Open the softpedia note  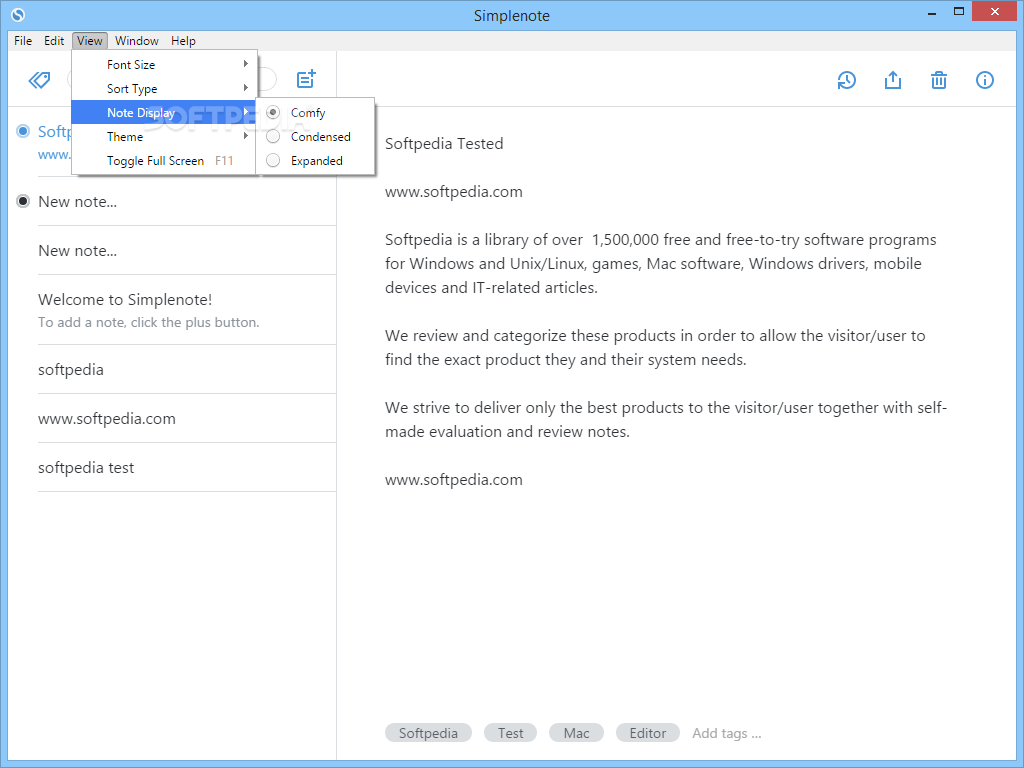click(187, 369)
